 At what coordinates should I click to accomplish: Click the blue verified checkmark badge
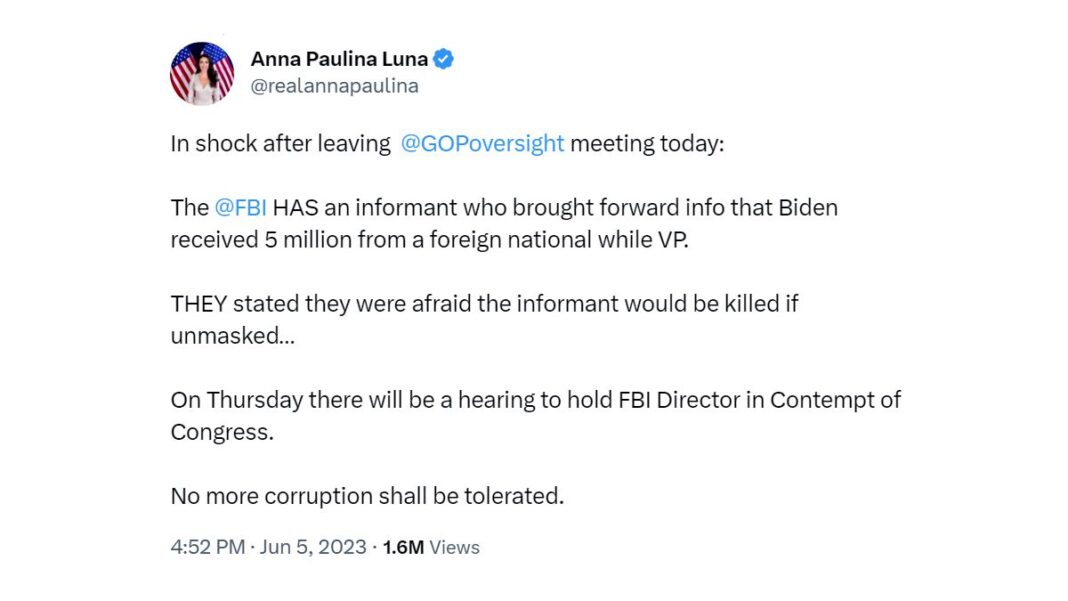click(x=443, y=59)
